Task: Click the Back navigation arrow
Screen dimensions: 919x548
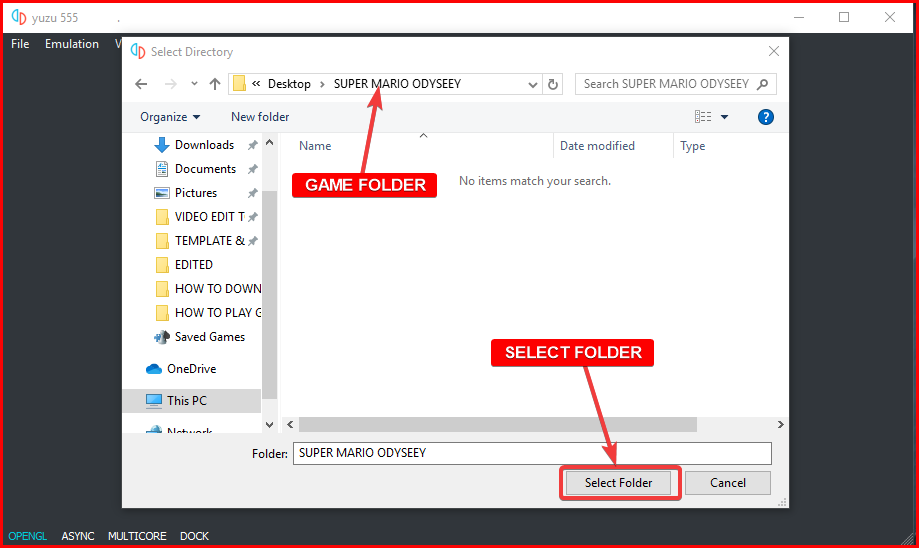Action: (x=141, y=84)
